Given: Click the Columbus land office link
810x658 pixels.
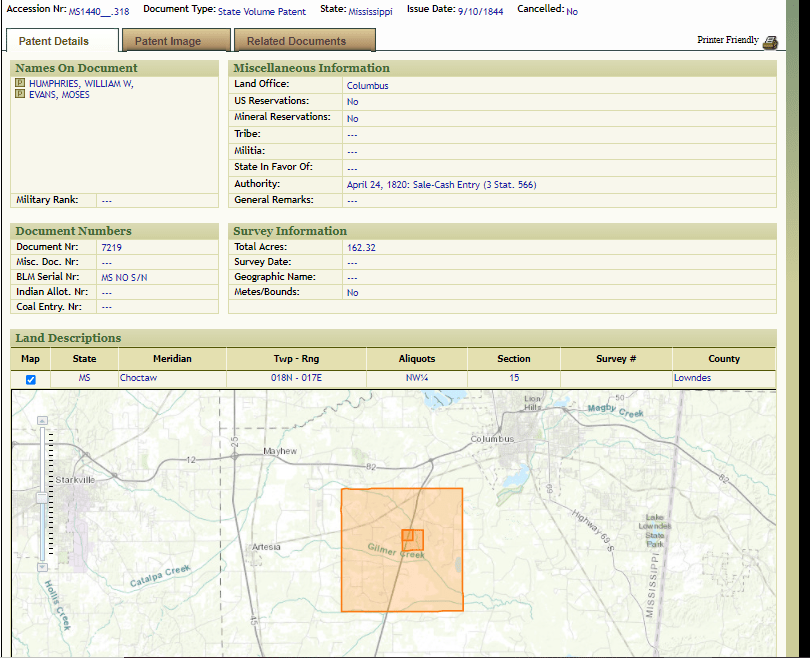Looking at the screenshot, I should point(367,86).
